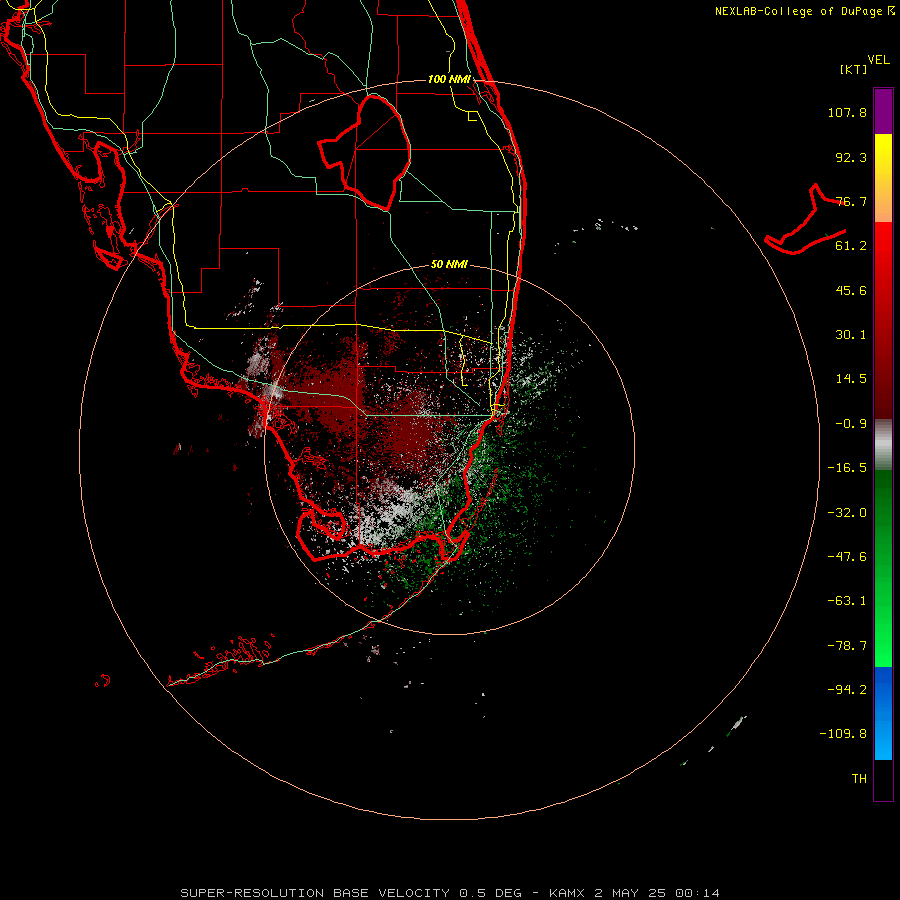
Task: Click the -63.1 velocity scale value
Action: coord(847,601)
